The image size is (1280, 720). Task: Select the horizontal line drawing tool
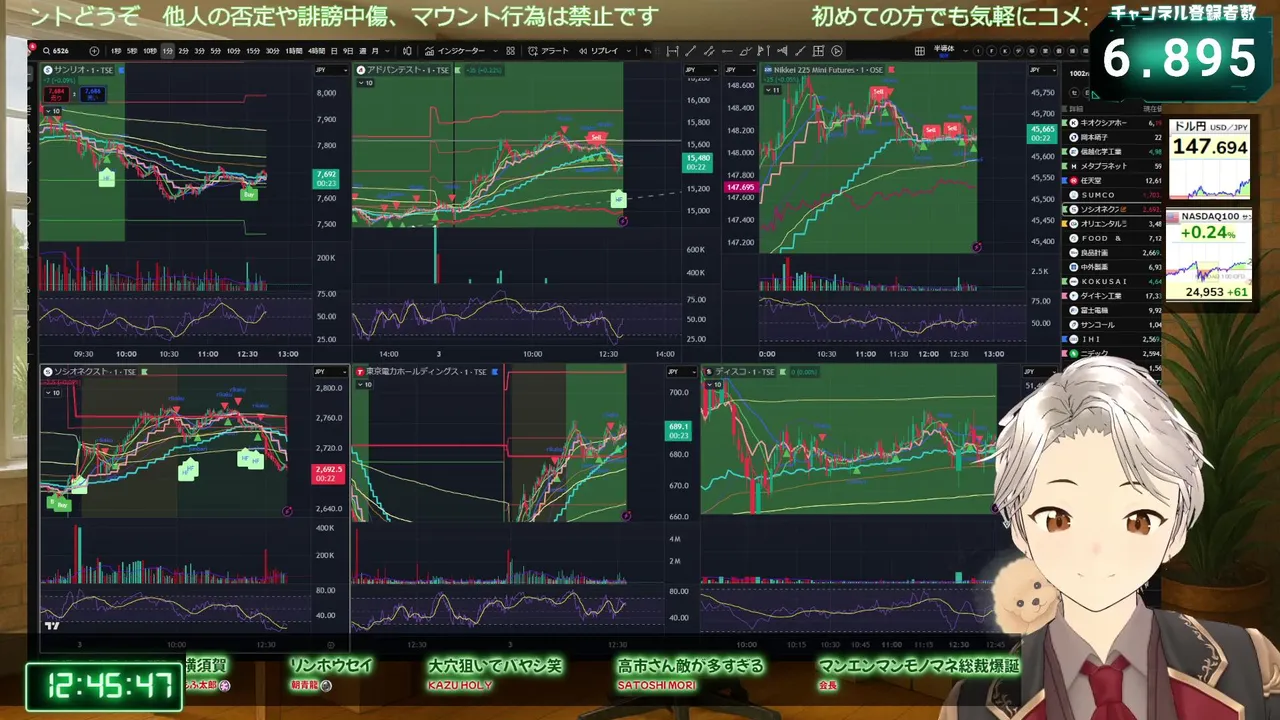[x=727, y=51]
